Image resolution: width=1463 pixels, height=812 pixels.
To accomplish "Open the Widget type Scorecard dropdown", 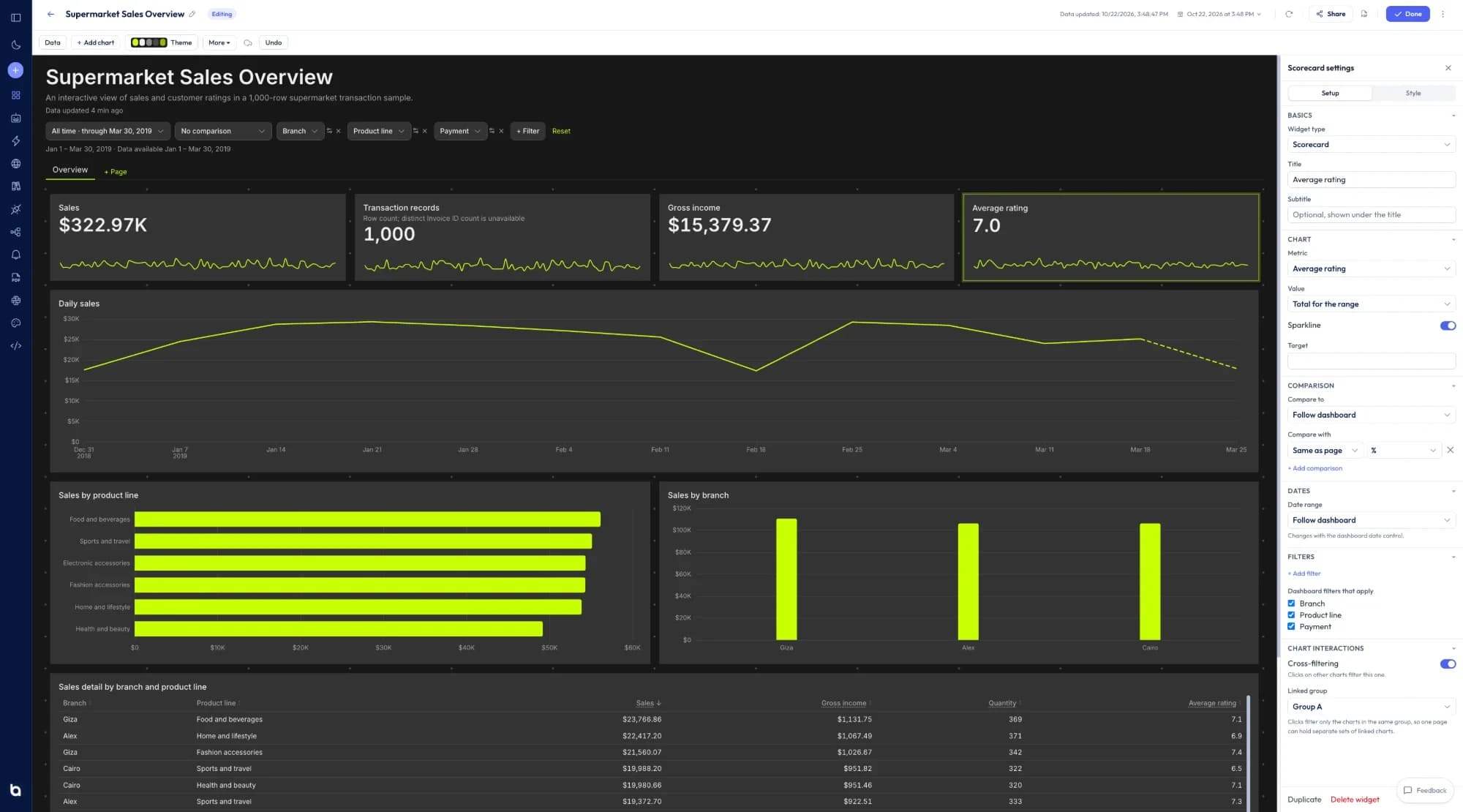I will (x=1371, y=145).
